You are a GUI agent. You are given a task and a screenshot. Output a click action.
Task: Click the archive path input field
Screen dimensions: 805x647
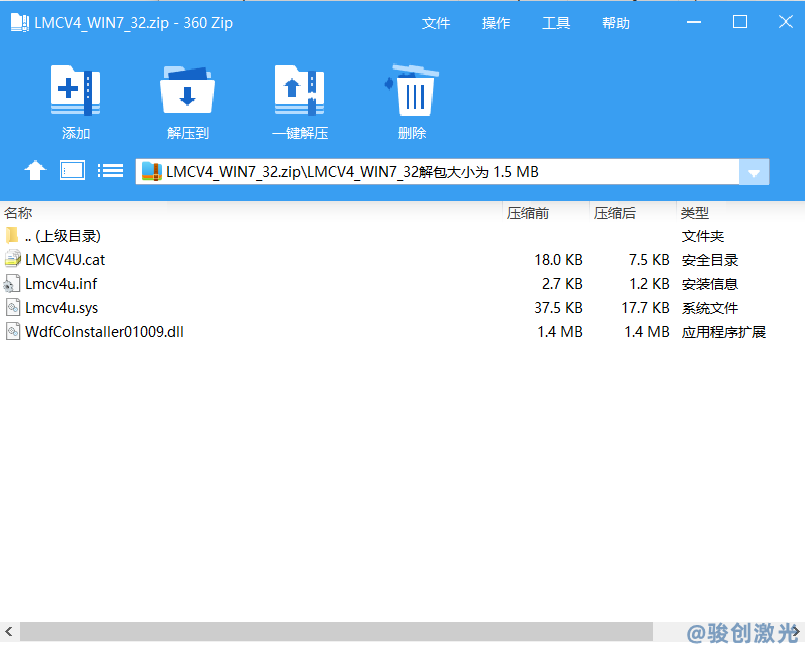tap(437, 172)
